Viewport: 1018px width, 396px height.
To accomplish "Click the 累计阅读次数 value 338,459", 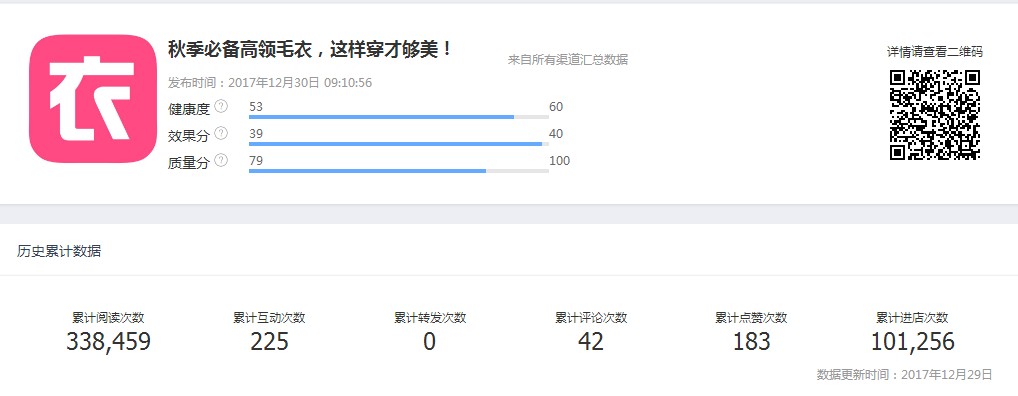I will coord(108,341).
